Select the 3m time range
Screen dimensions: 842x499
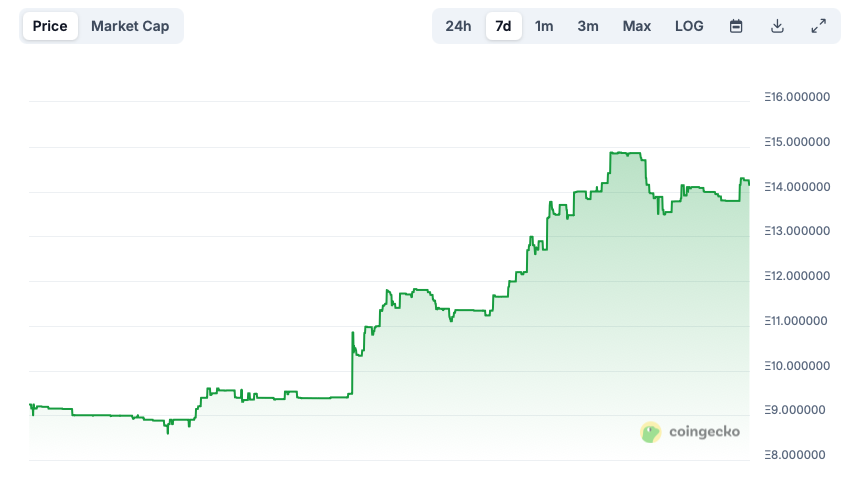[x=588, y=26]
